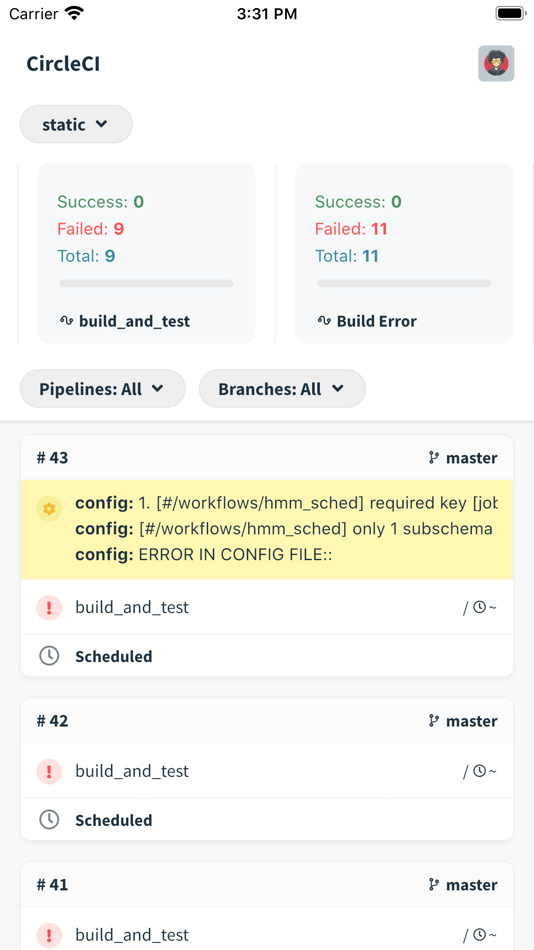Tap the Wi-Fi status bar icon
534x950 pixels.
click(75, 13)
